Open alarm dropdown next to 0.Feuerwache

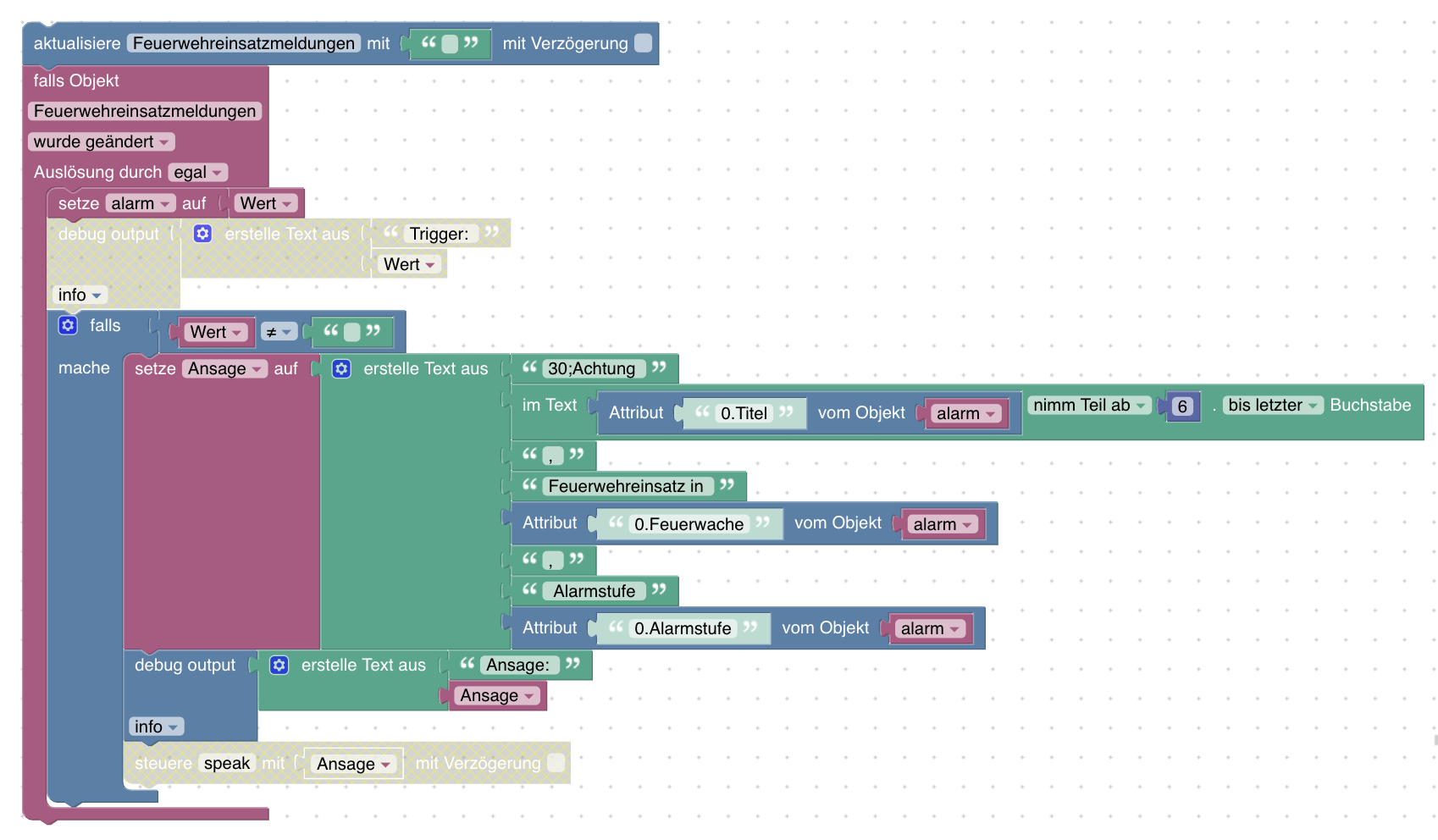(x=943, y=524)
